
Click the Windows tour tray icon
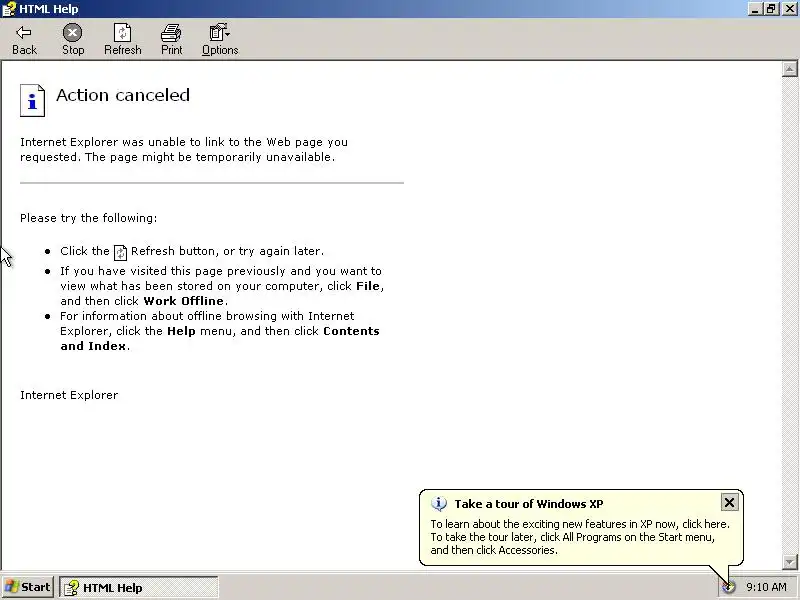(x=729, y=587)
